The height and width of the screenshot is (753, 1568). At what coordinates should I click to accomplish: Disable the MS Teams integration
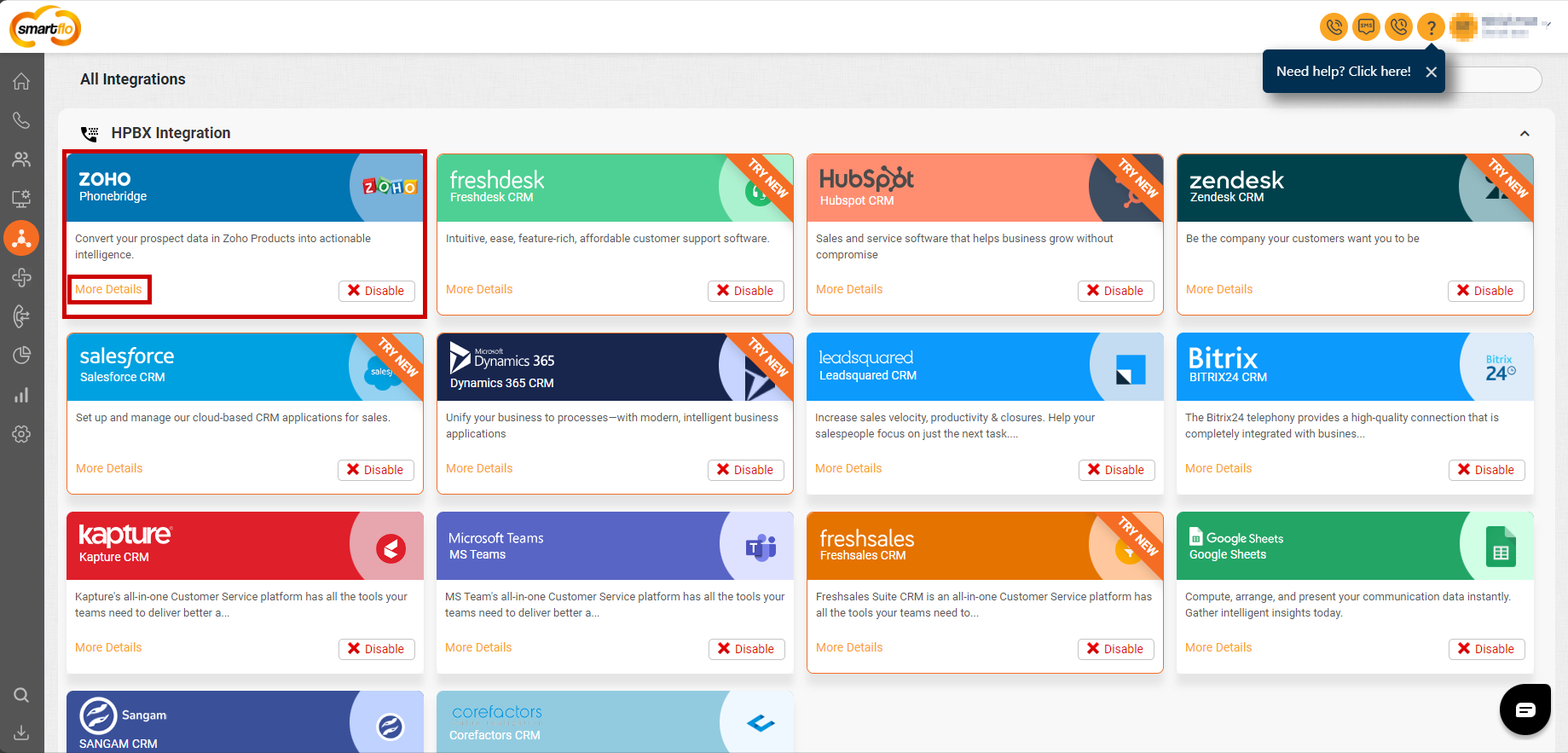(x=747, y=649)
